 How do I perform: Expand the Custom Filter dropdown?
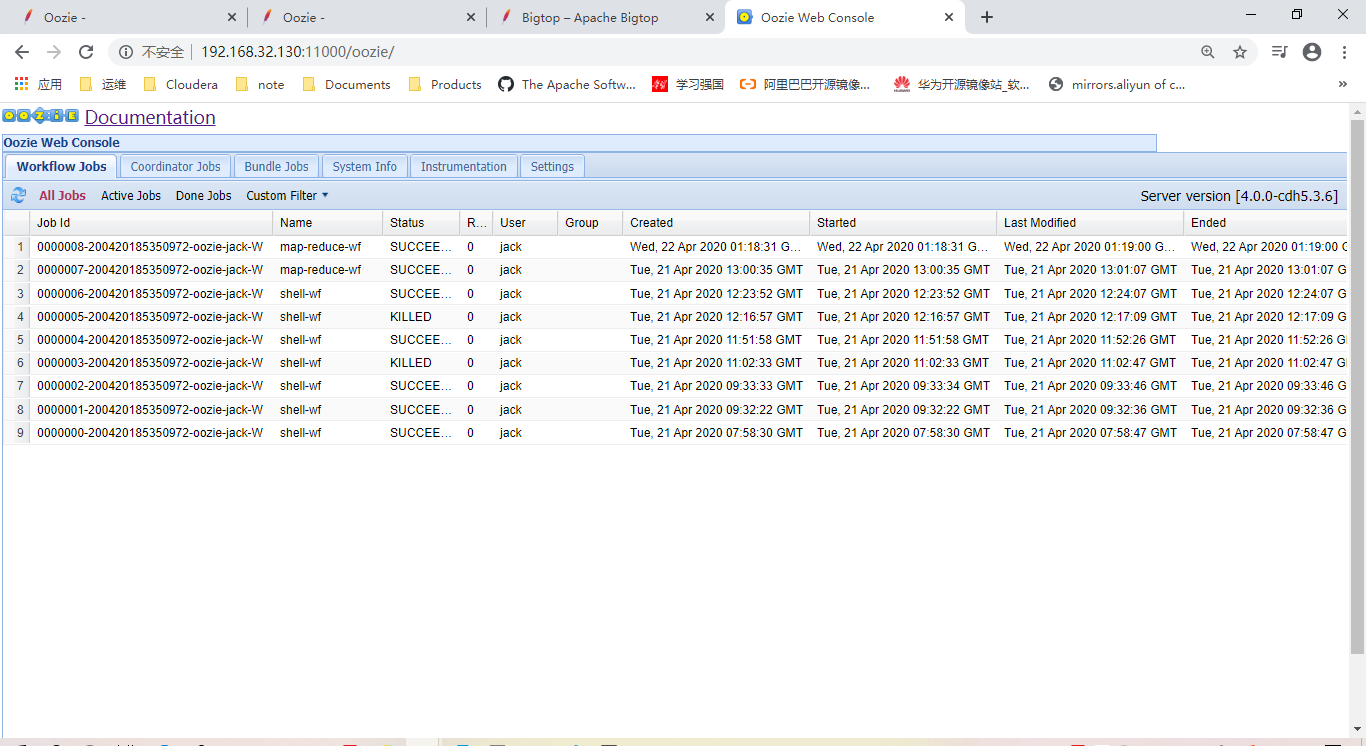coord(287,196)
